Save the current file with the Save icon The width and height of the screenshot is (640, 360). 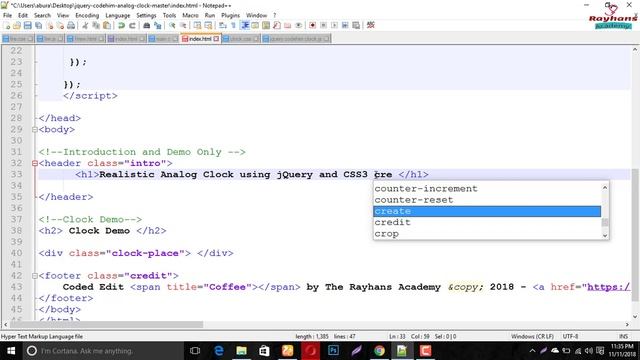tap(27, 25)
